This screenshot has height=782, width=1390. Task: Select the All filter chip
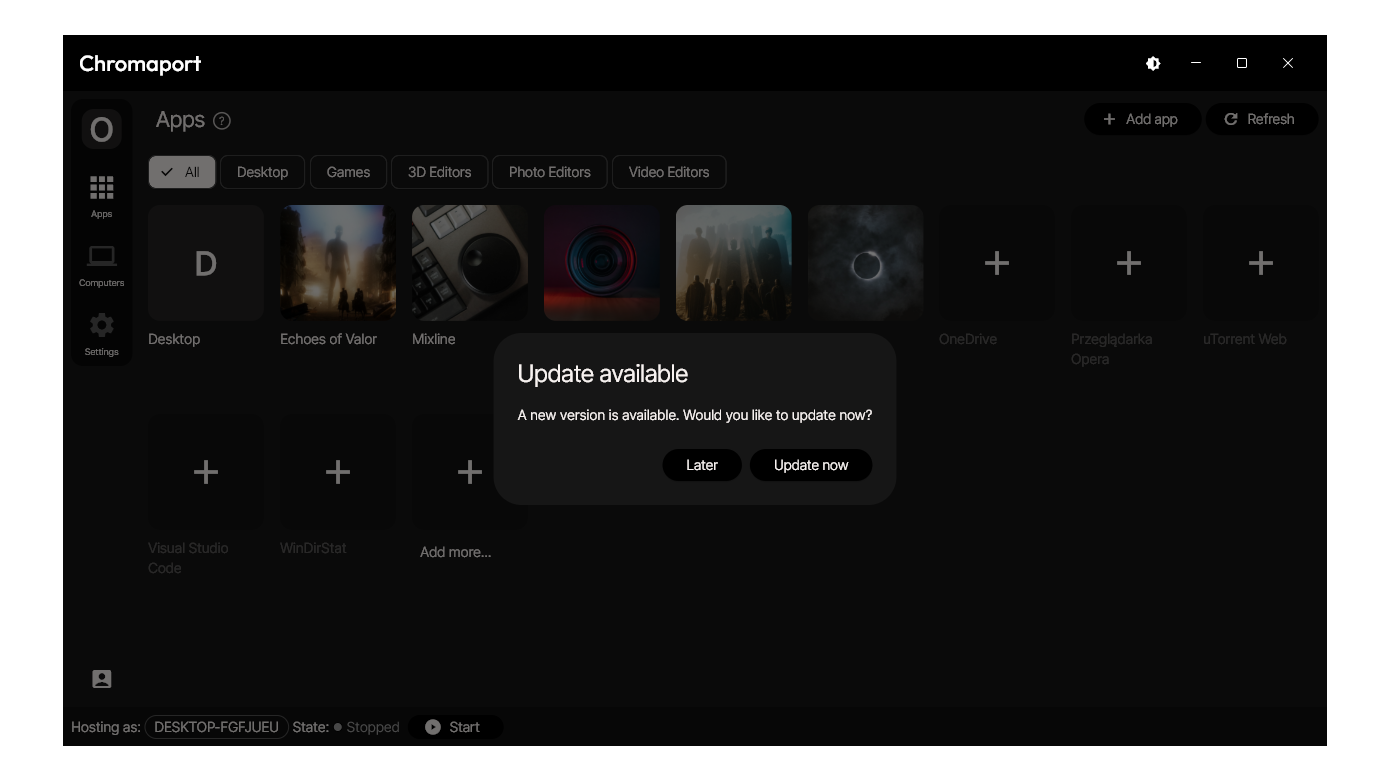coord(181,172)
